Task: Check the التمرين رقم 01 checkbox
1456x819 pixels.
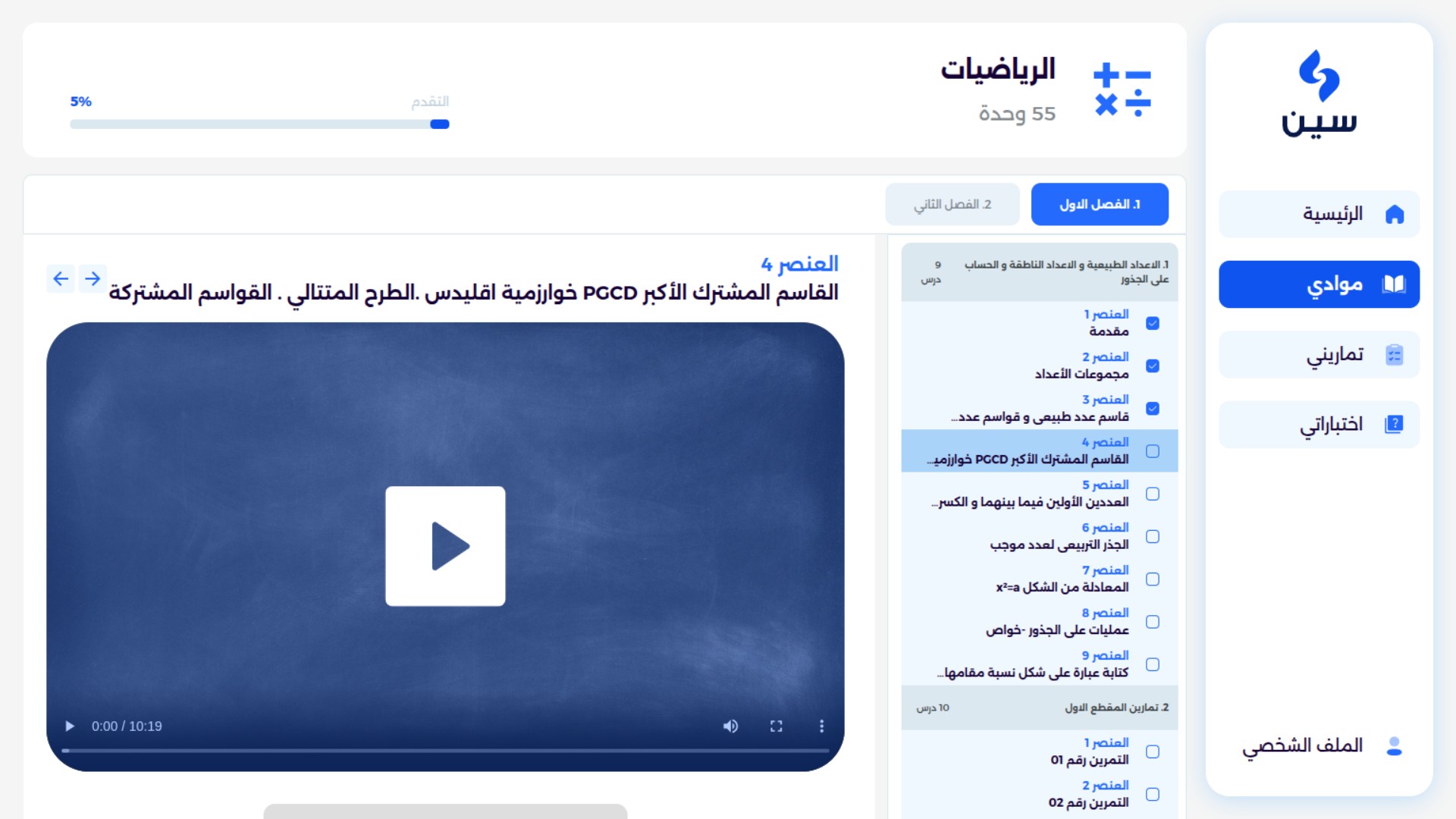Action: point(1153,752)
